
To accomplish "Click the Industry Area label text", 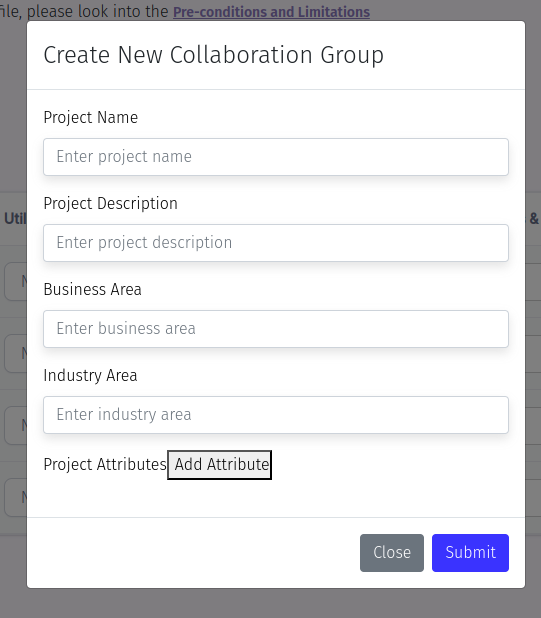I will 90,375.
